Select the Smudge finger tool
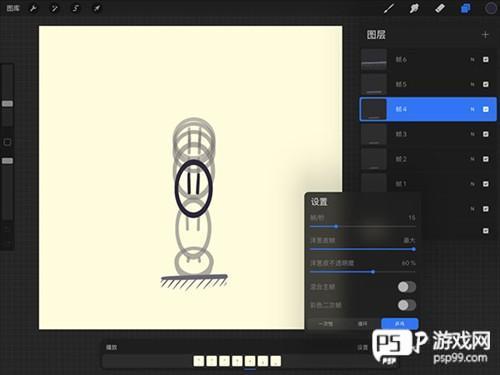 point(414,8)
